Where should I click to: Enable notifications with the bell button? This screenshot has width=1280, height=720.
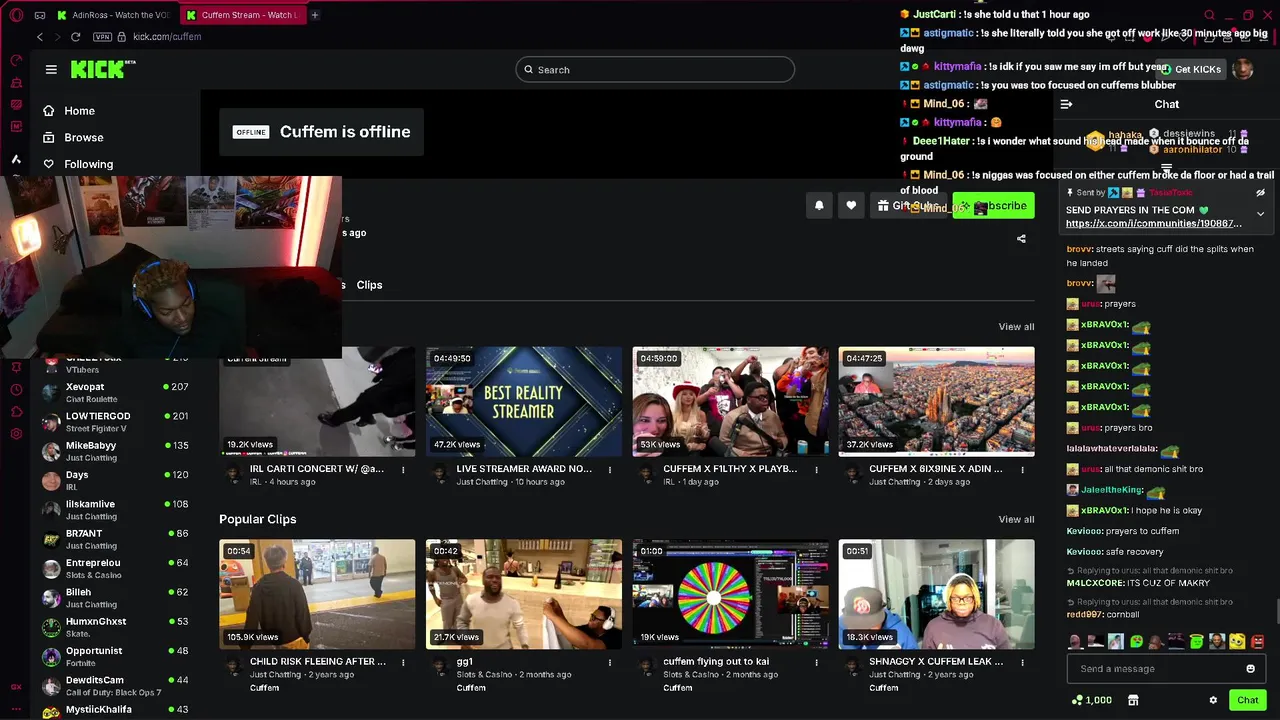[819, 205]
